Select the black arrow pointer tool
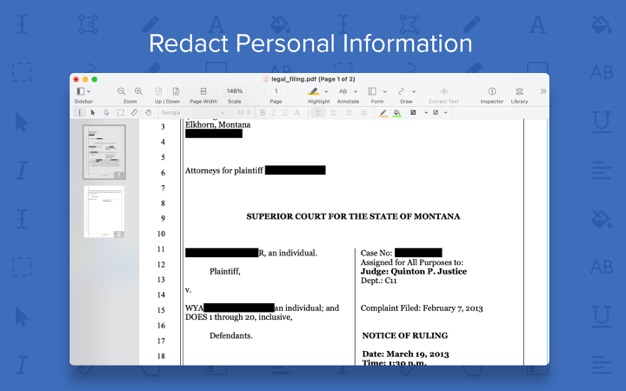The image size is (626, 391). point(93,113)
